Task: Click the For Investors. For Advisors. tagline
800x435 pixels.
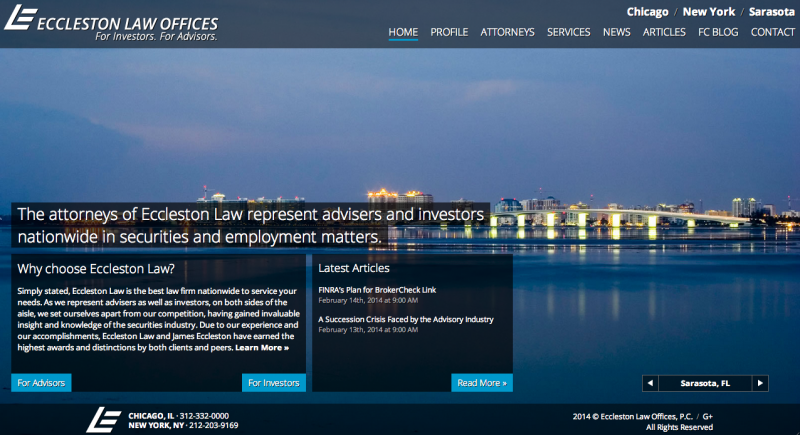Action: pos(156,36)
